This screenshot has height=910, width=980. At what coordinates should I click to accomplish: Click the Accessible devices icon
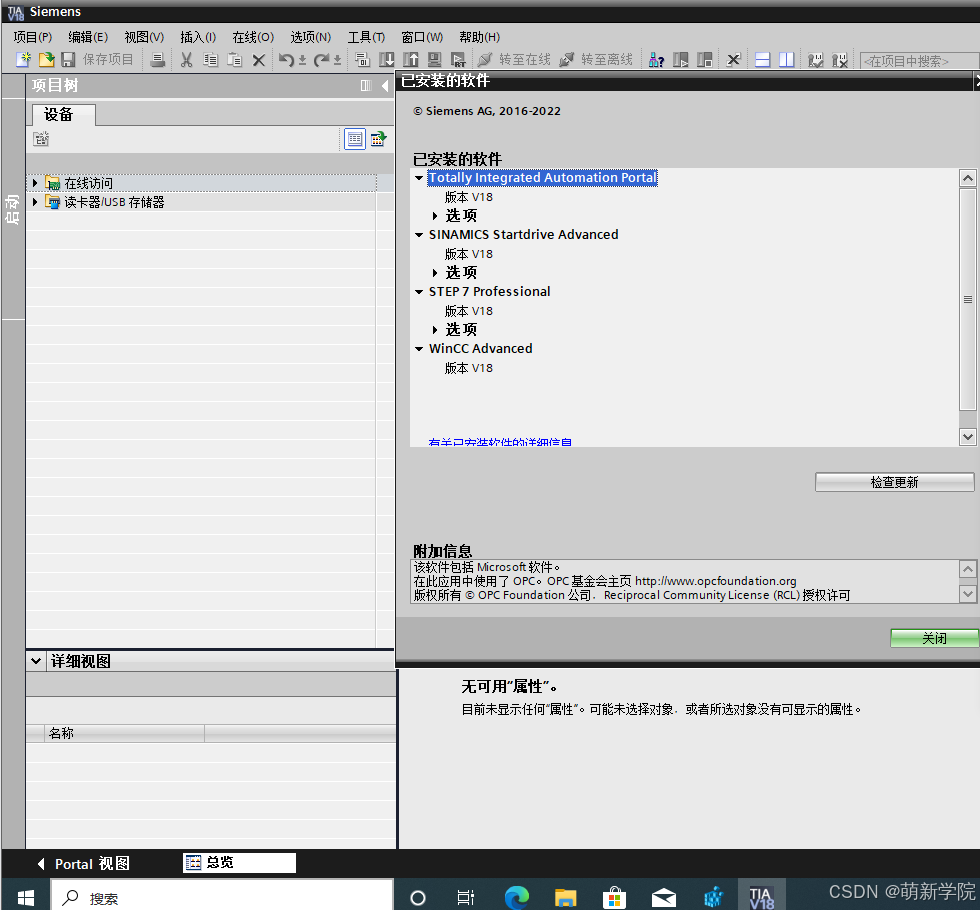point(656,59)
